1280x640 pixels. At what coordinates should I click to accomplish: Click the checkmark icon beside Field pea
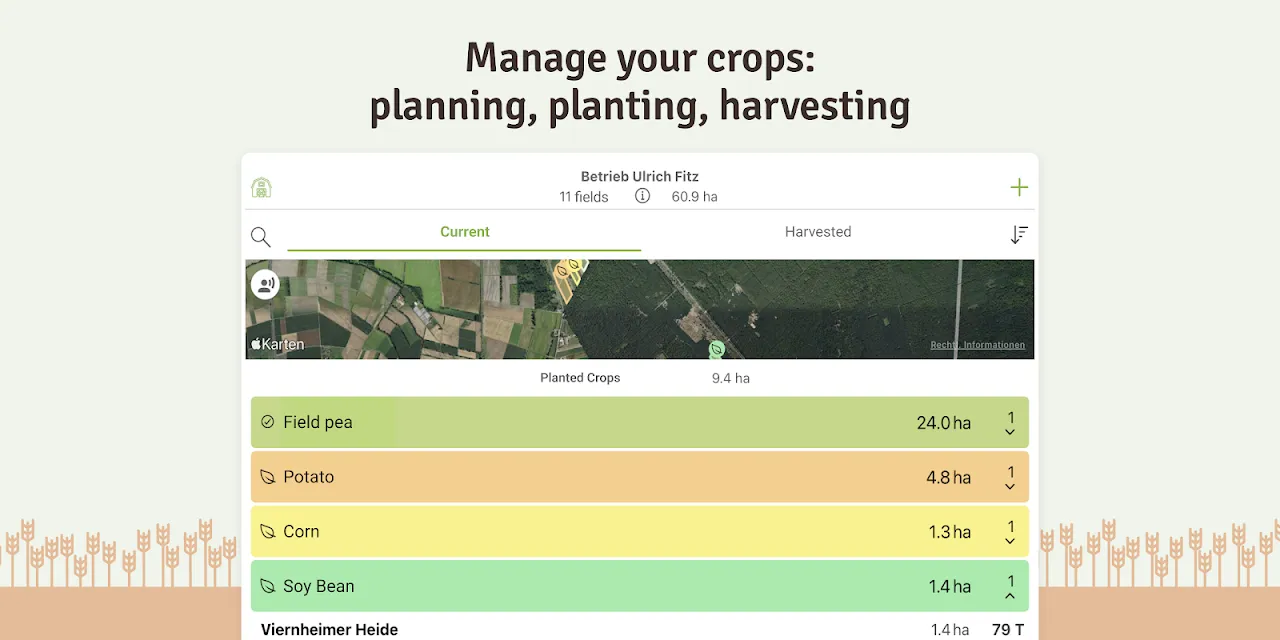coord(267,422)
